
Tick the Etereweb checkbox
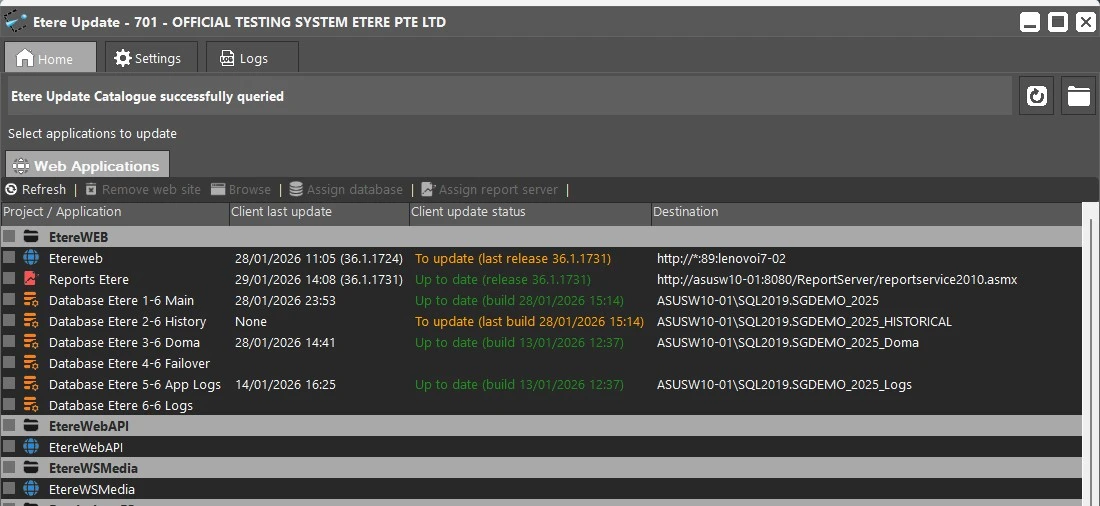click(x=9, y=258)
